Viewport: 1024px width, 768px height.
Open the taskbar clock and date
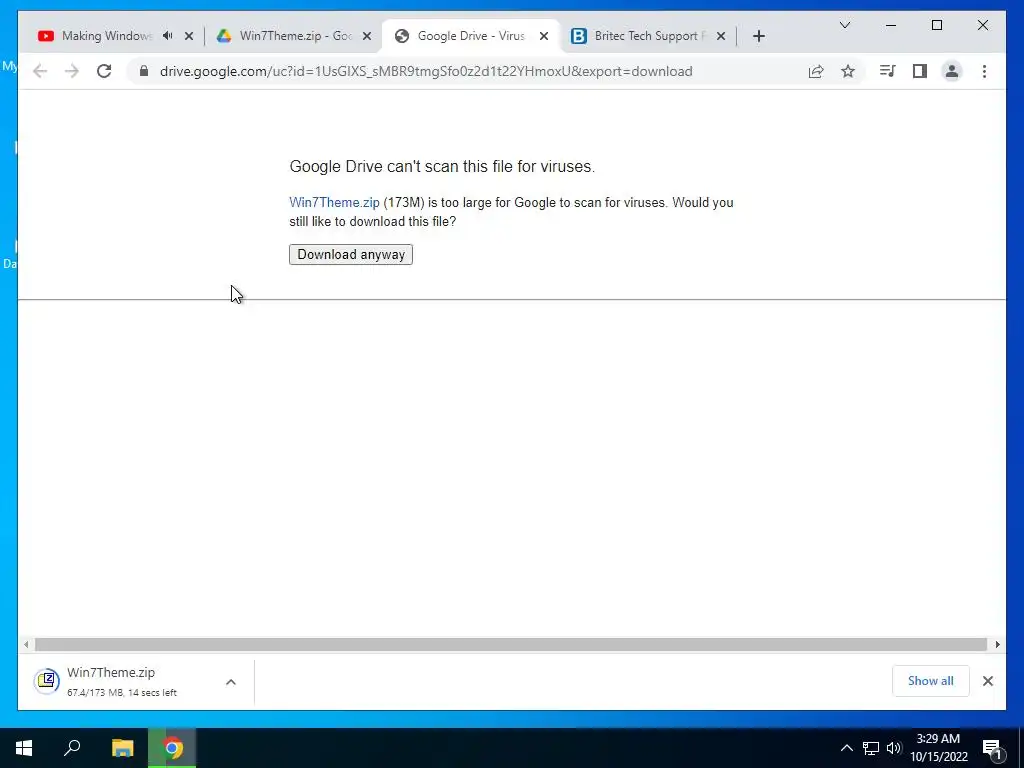coord(938,748)
